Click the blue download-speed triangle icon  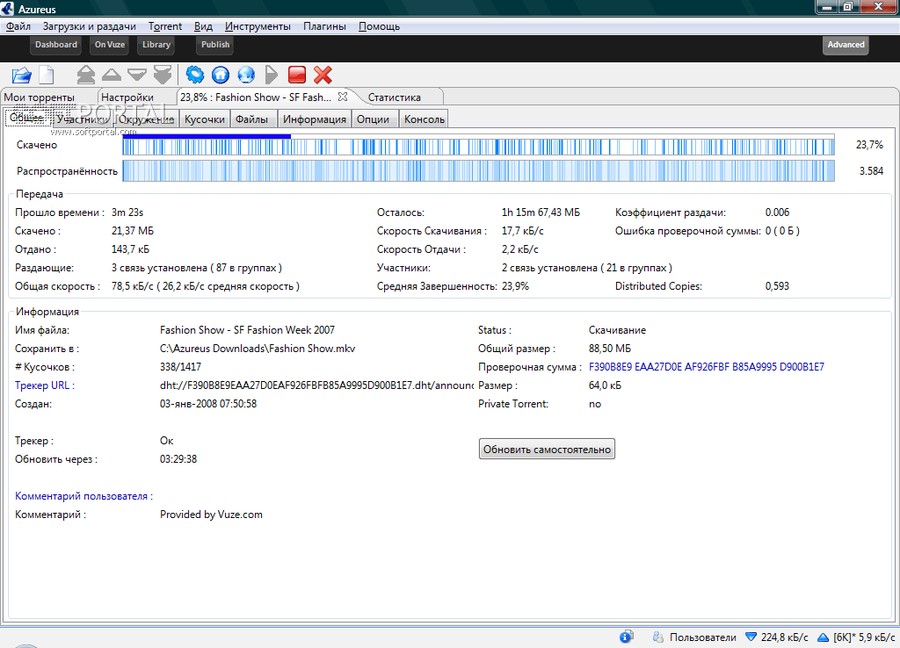click(751, 637)
